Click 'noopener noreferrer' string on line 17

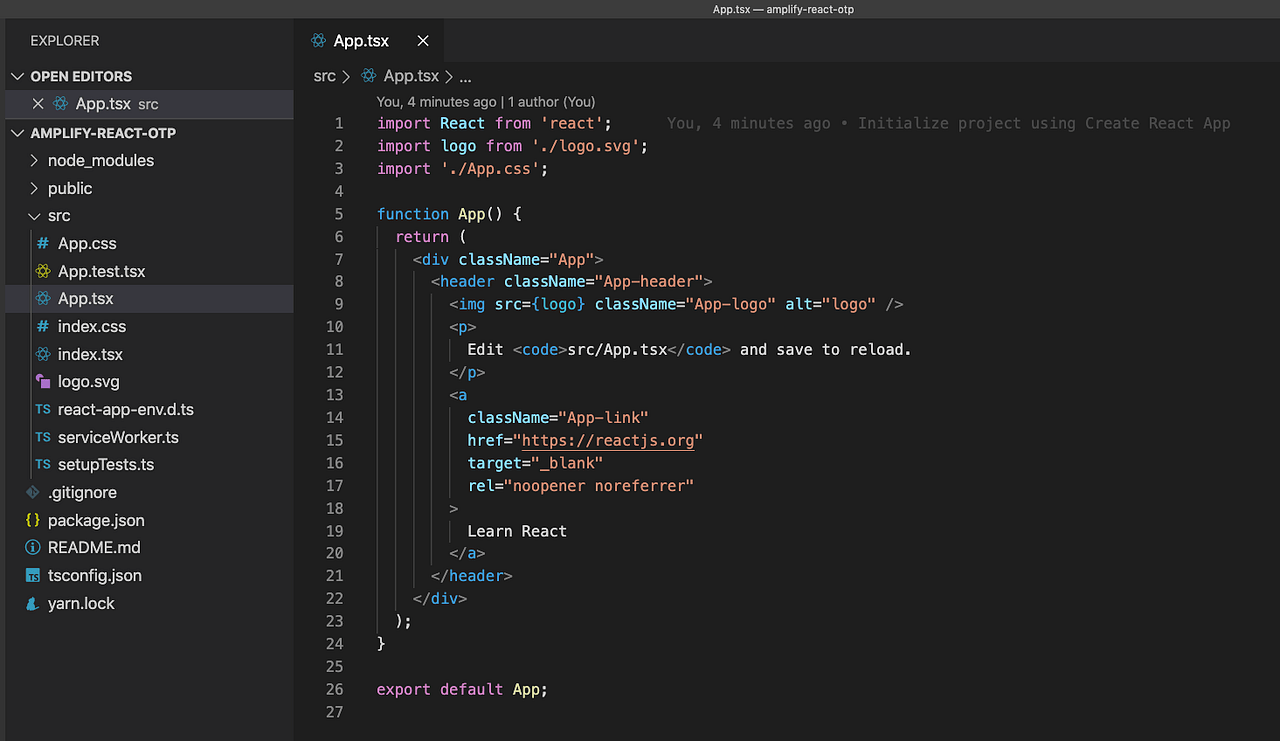tap(599, 486)
